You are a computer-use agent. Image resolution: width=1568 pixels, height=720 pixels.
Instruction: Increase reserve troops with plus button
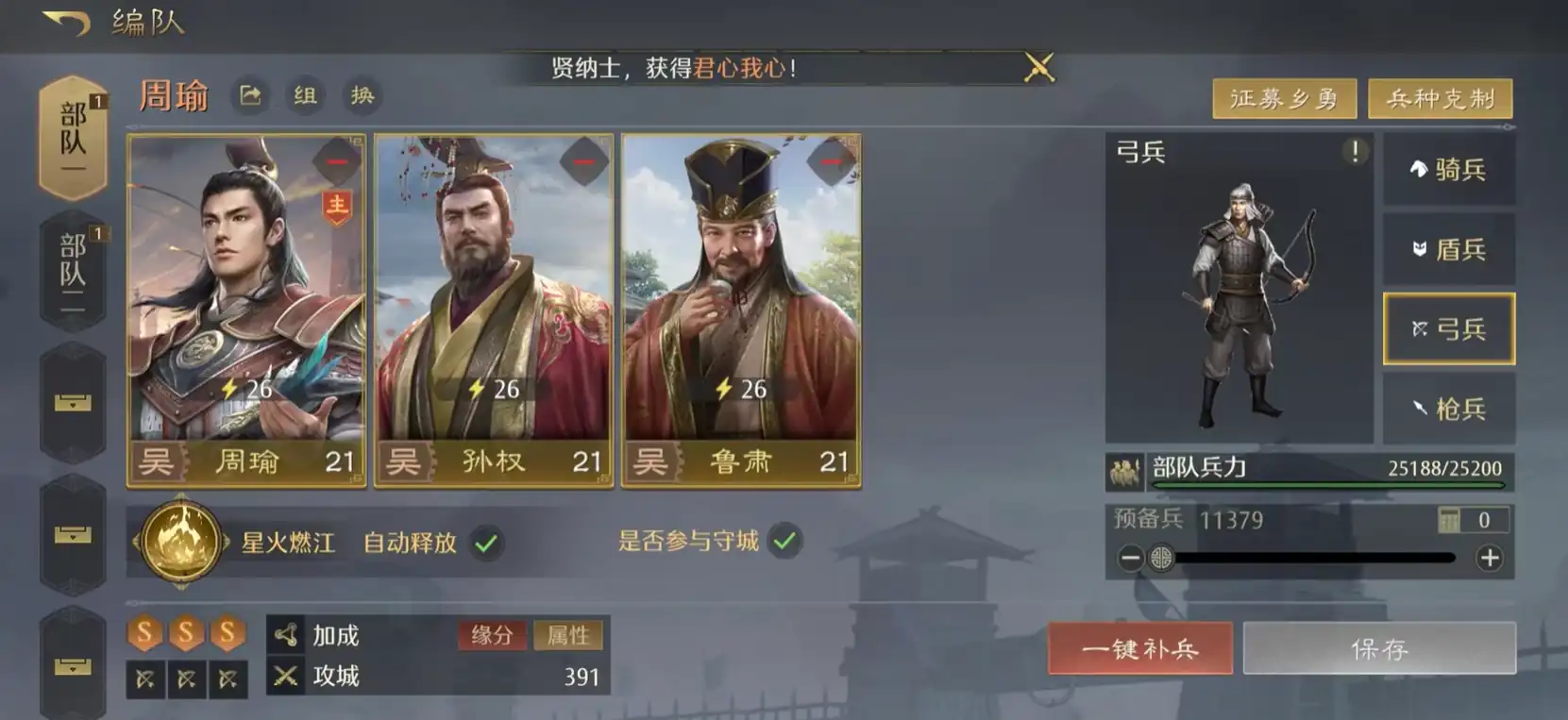tap(1490, 559)
